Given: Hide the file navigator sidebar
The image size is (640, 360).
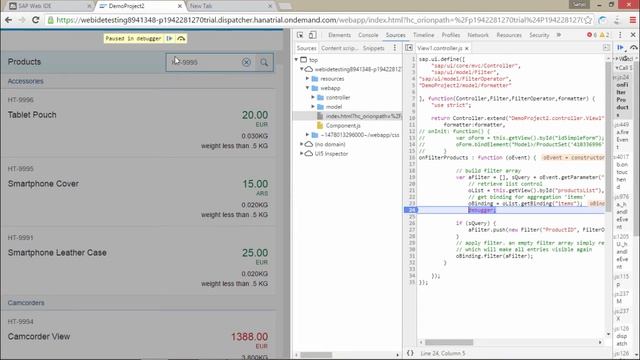Looking at the screenshot, I should pyautogui.click(x=409, y=48).
